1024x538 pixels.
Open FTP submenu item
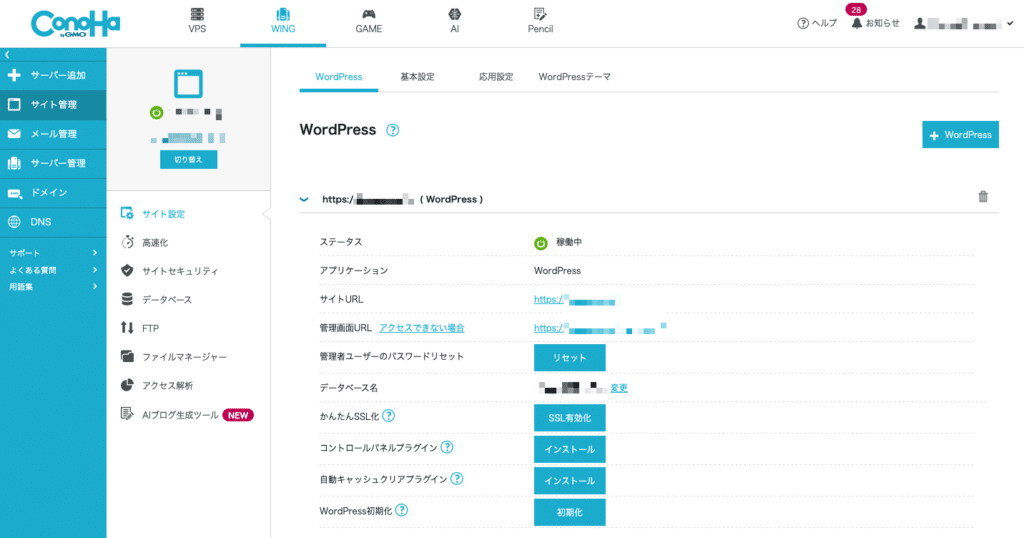140,328
